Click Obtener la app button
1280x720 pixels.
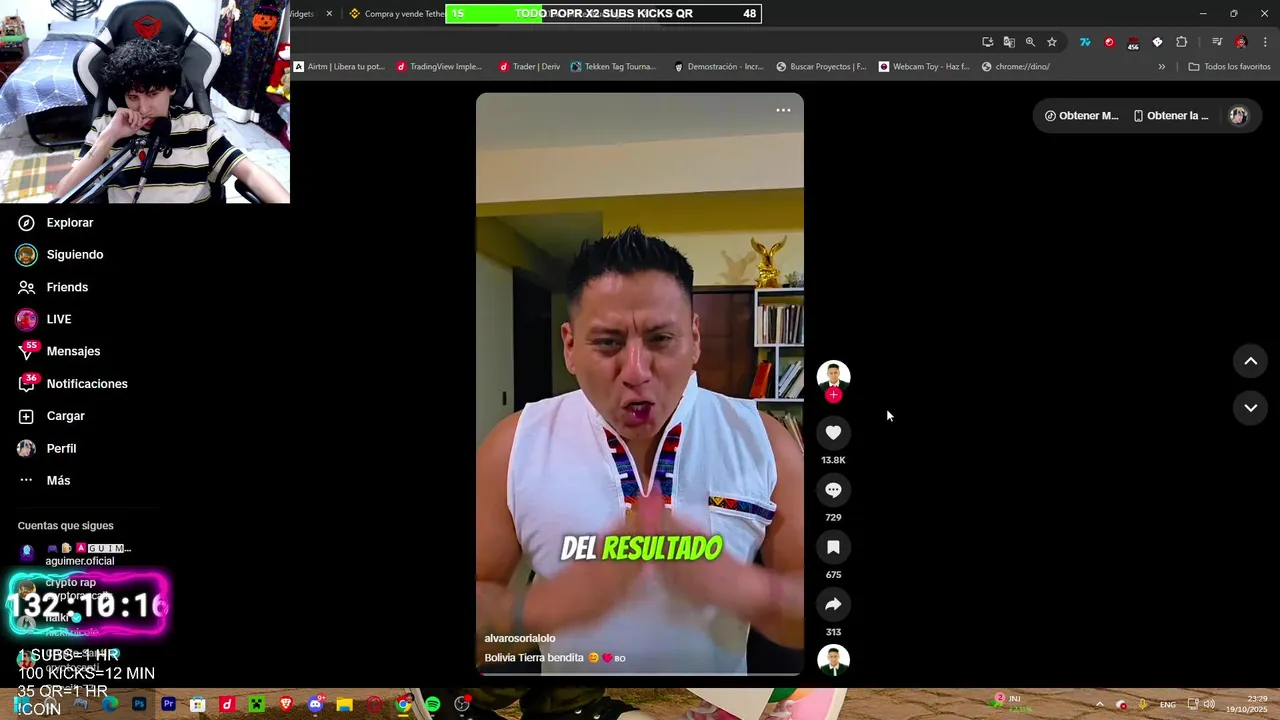click(x=1171, y=116)
